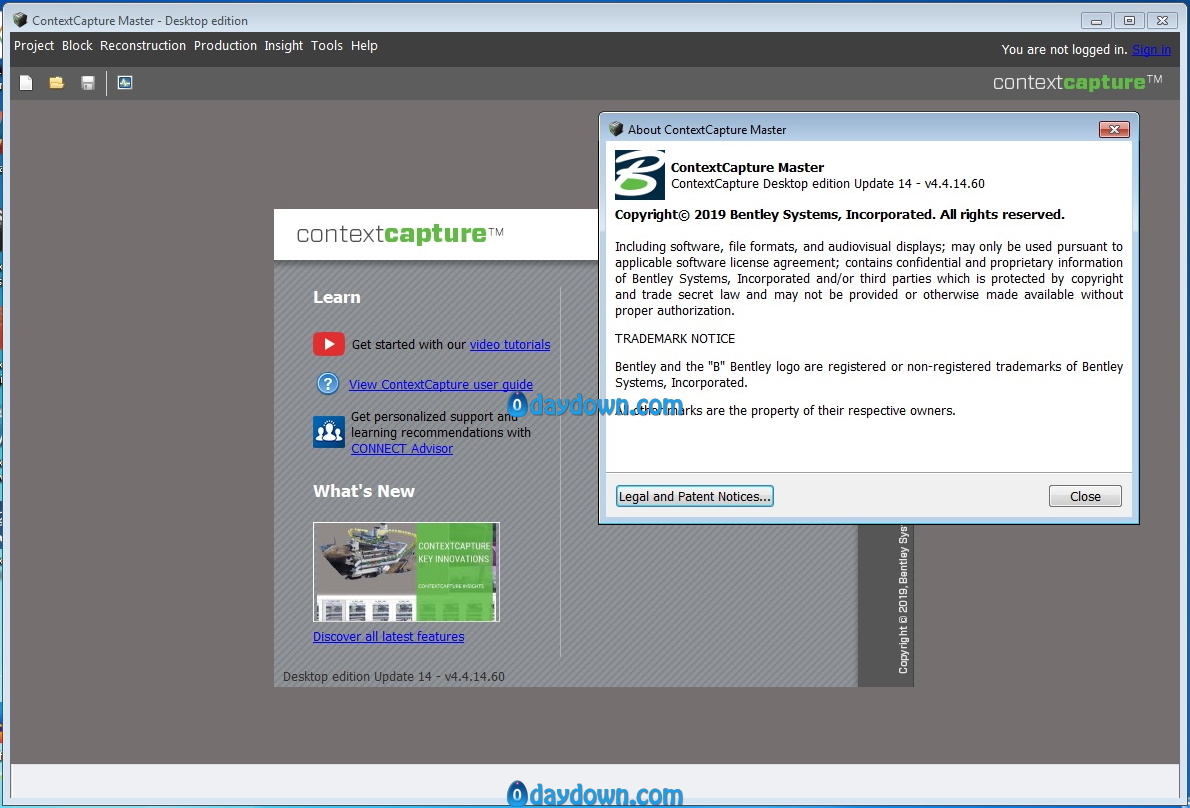1190x808 pixels.
Task: Click the 'Copyright© 2019 Bentley Systems' line
Action: [839, 215]
